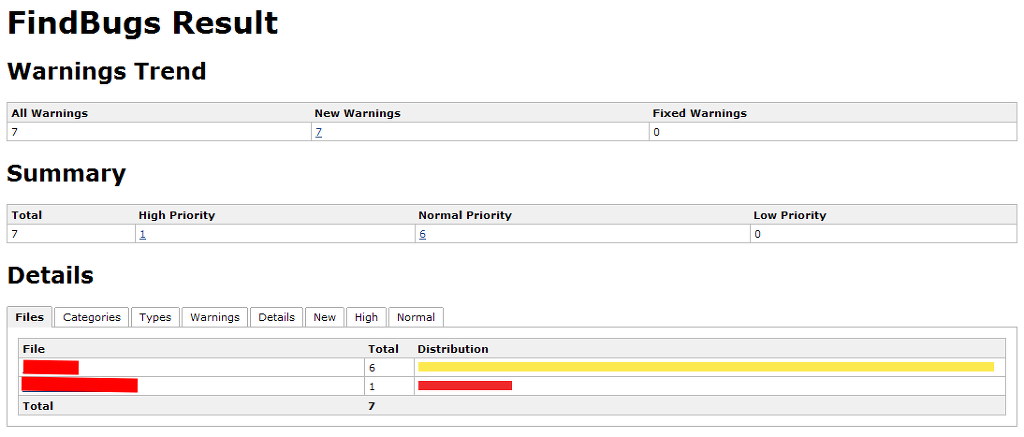Select the Normal tab
The image size is (1024, 437).
[x=416, y=317]
